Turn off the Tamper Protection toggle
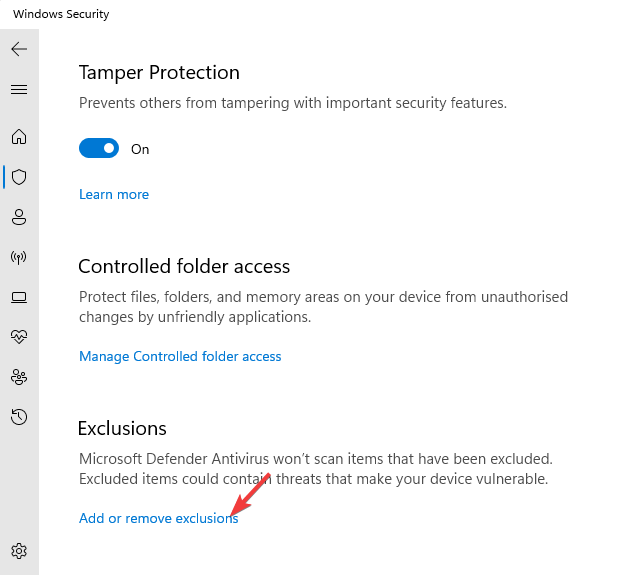This screenshot has height=575, width=627. (x=99, y=149)
